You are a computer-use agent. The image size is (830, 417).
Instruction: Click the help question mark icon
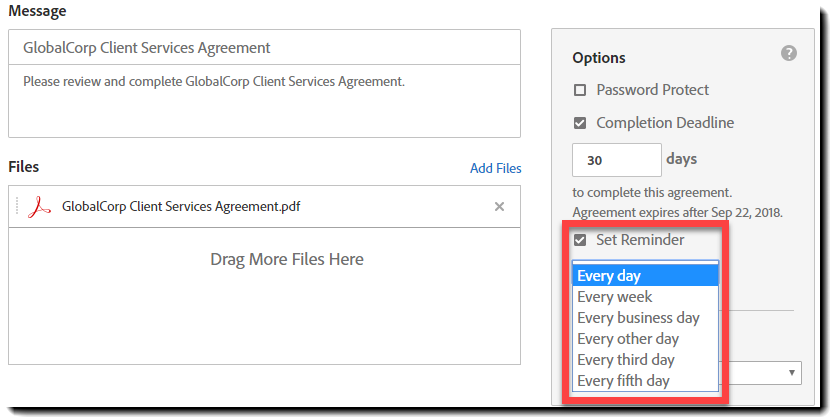pyautogui.click(x=789, y=54)
